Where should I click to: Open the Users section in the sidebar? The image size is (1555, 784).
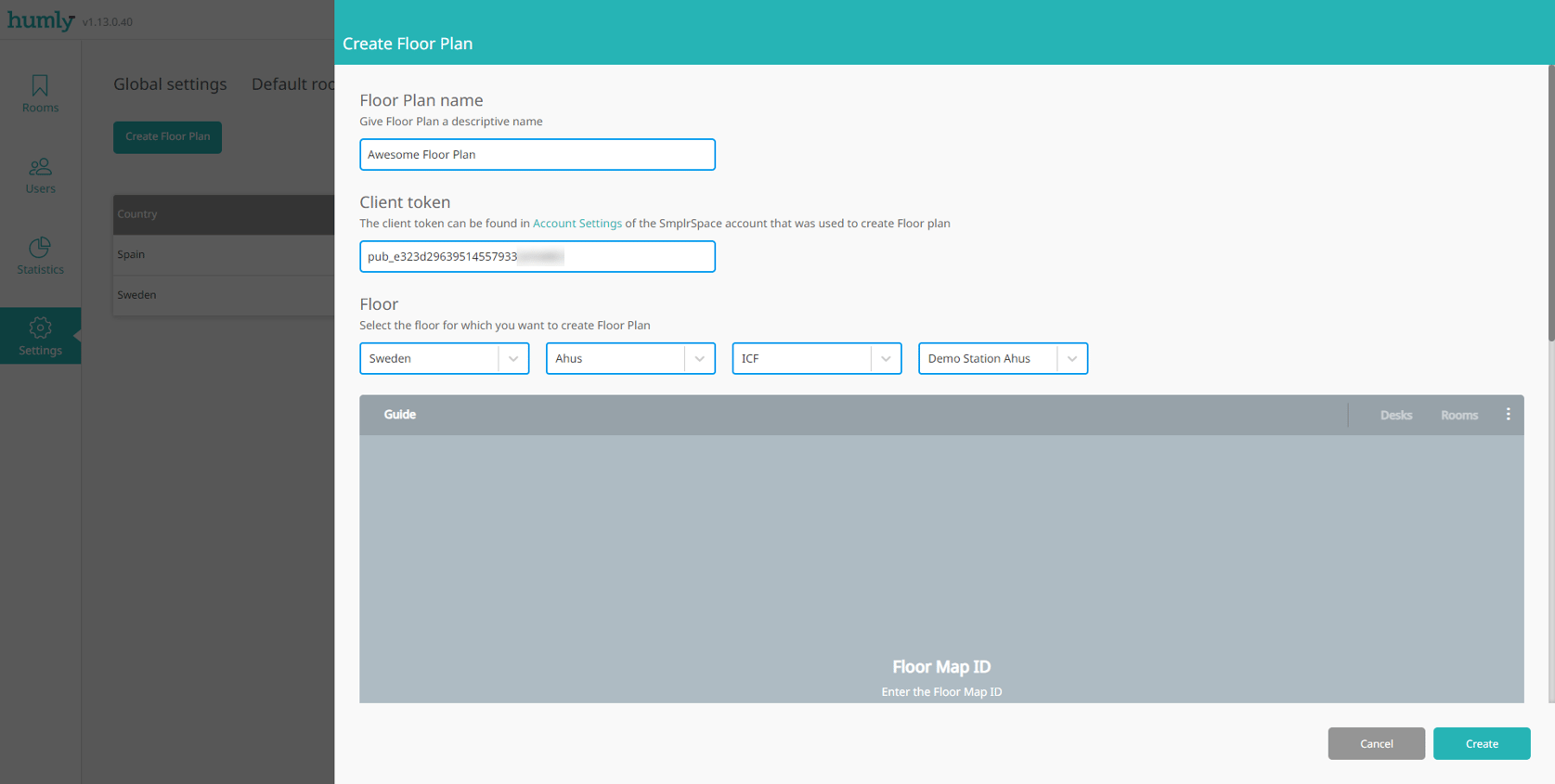tap(40, 175)
